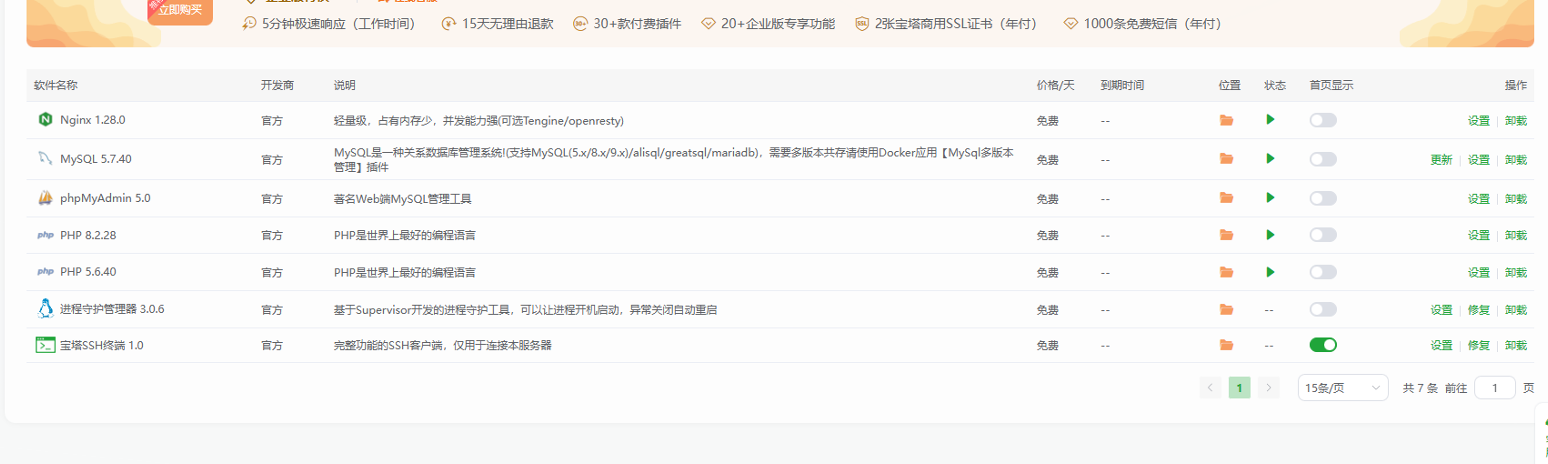
Task: Click 修复 for 进程守护管理器
Action: click(x=1479, y=309)
